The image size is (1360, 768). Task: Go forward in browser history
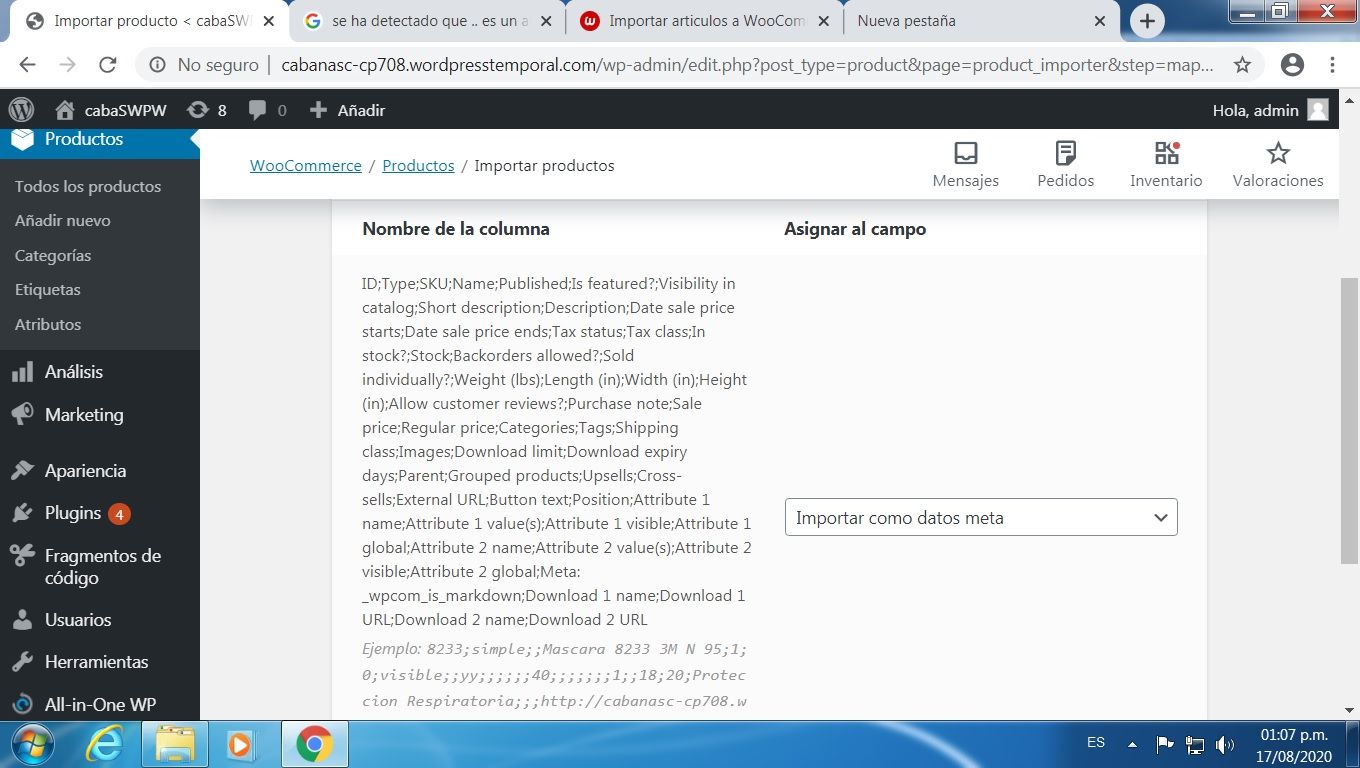coord(67,65)
